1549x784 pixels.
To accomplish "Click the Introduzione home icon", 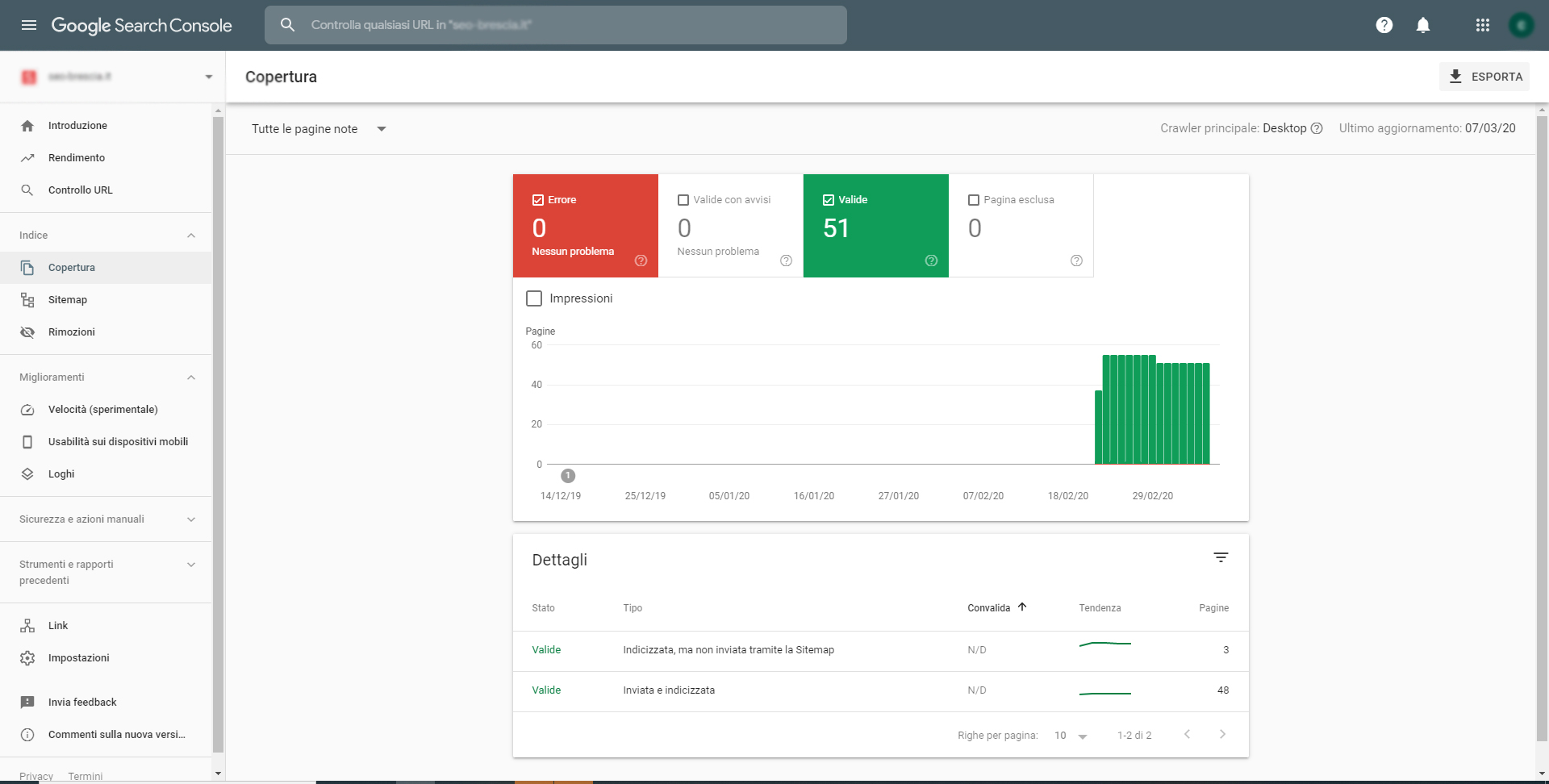I will [27, 126].
